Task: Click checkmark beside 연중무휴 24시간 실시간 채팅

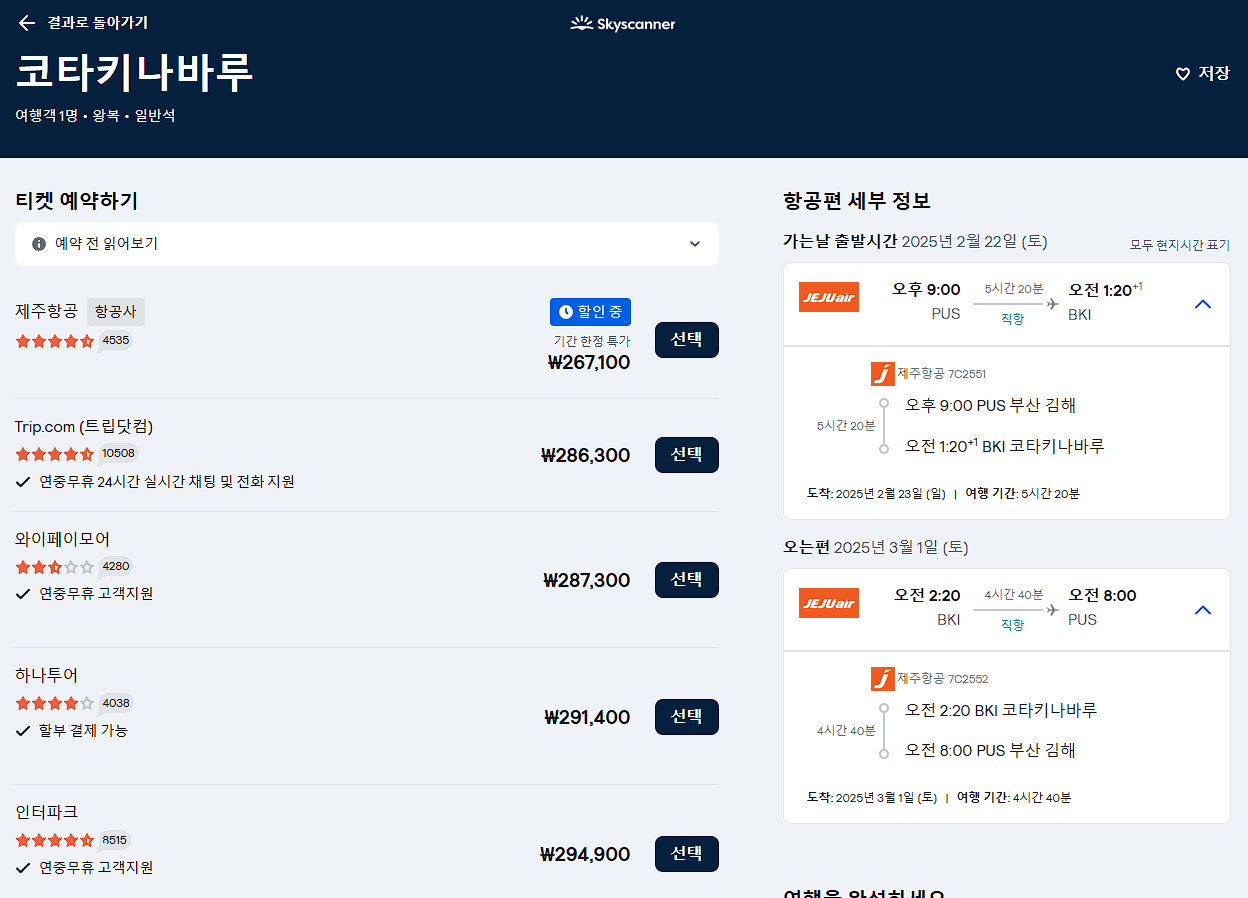Action: 23,482
